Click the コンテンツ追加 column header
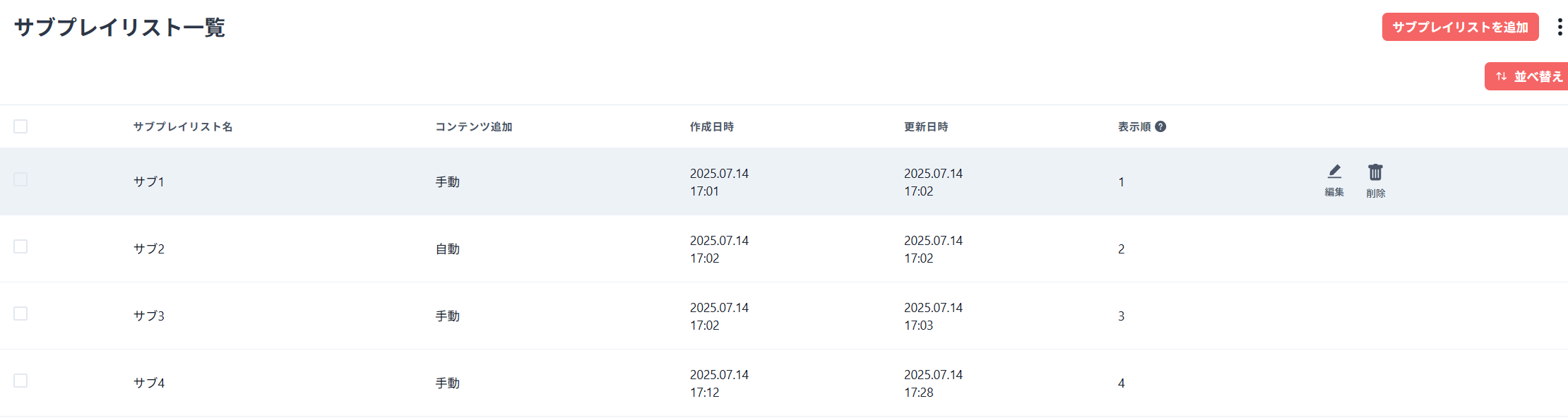 [x=473, y=126]
